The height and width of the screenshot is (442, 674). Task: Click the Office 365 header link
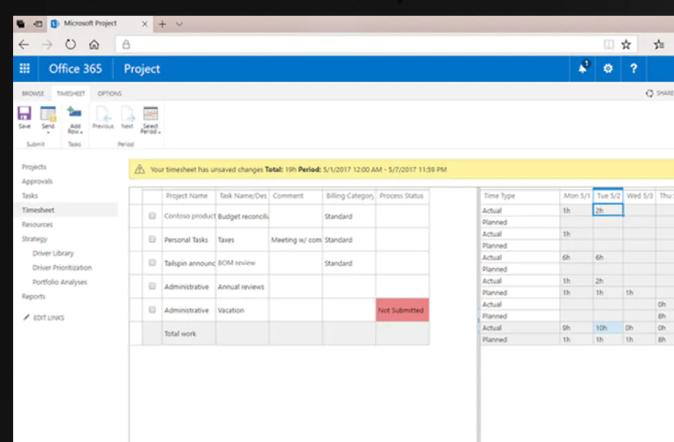point(75,69)
